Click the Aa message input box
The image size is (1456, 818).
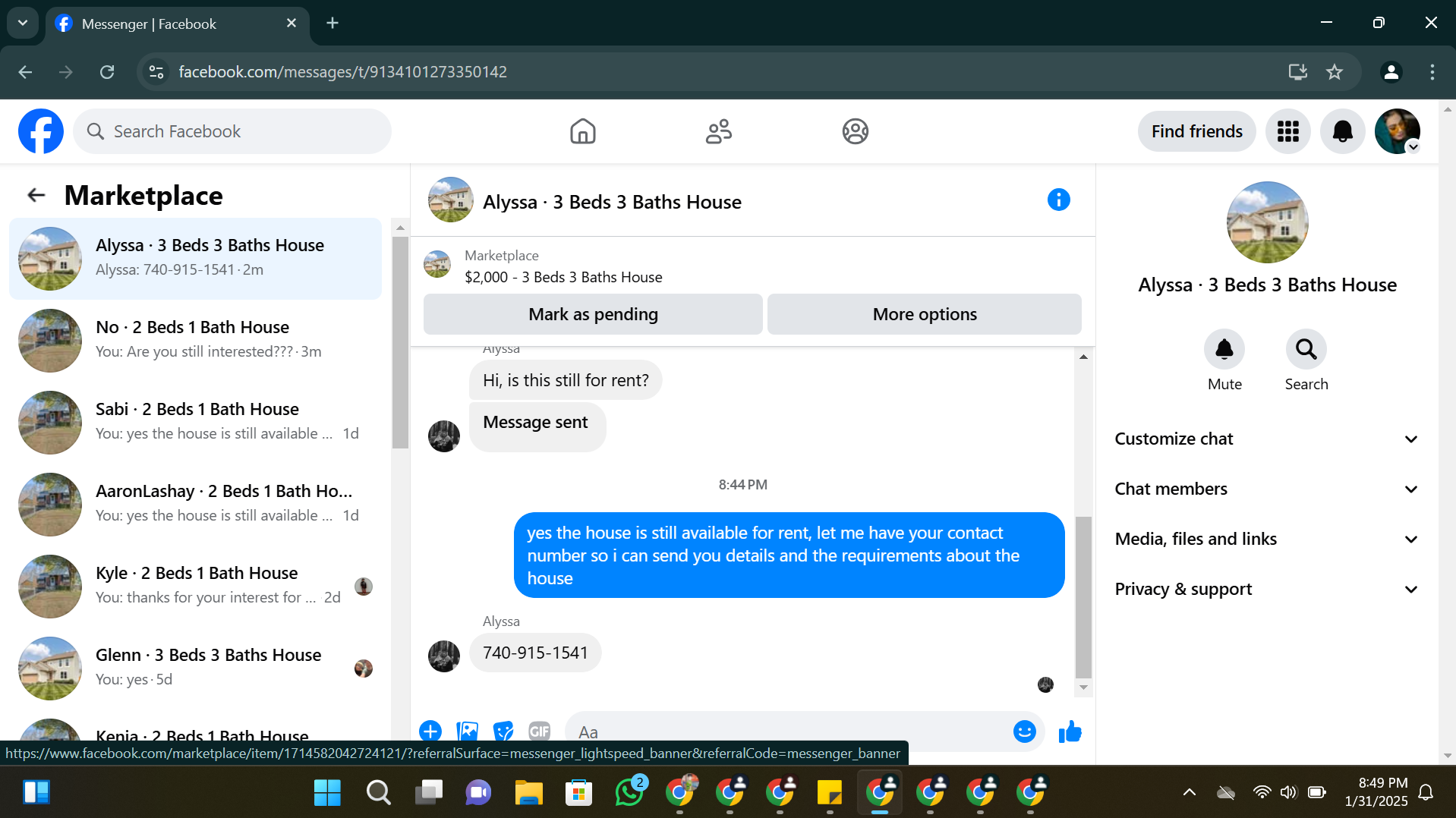coord(789,731)
